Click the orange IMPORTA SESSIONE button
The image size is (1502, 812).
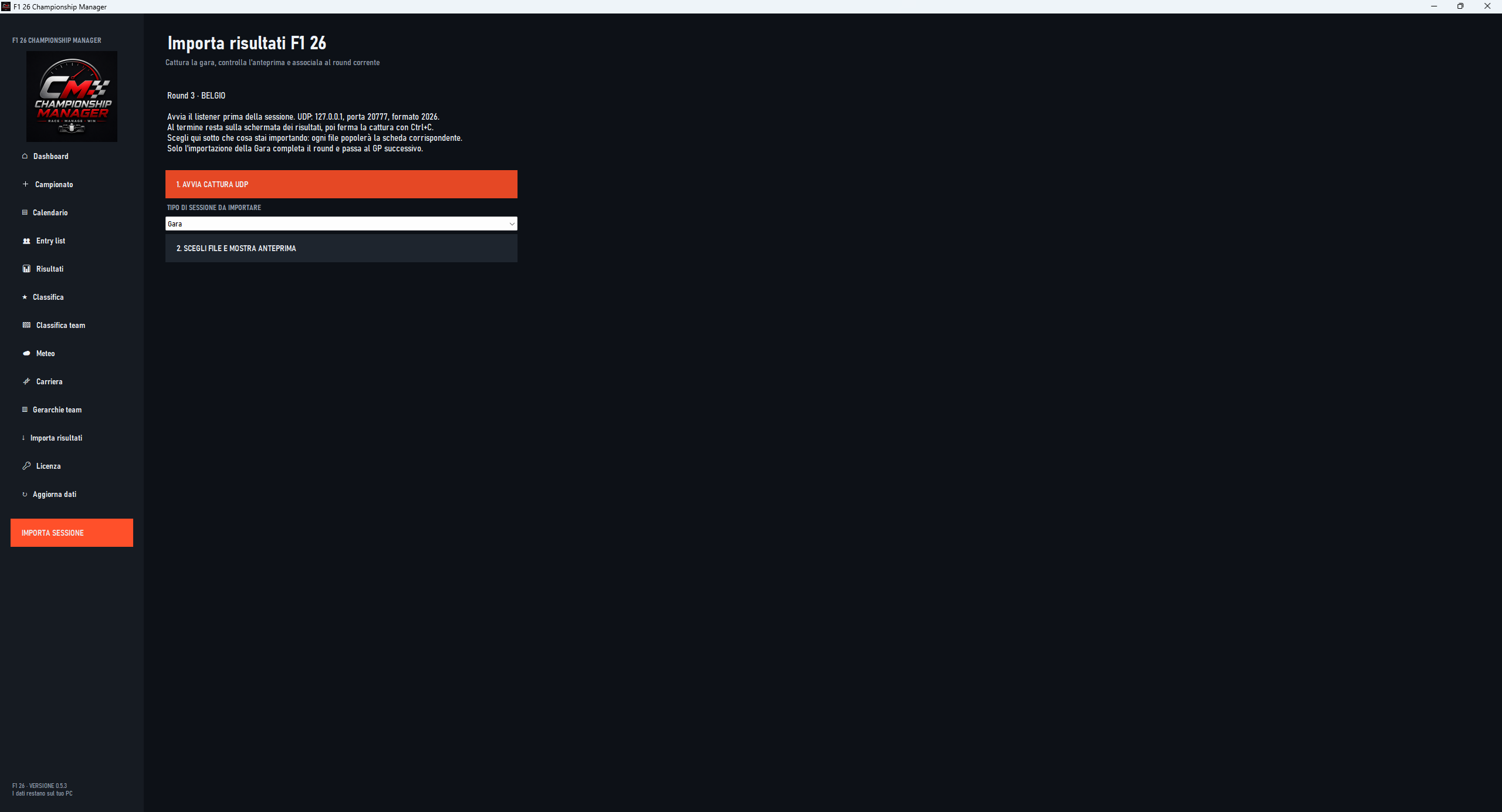(x=72, y=533)
